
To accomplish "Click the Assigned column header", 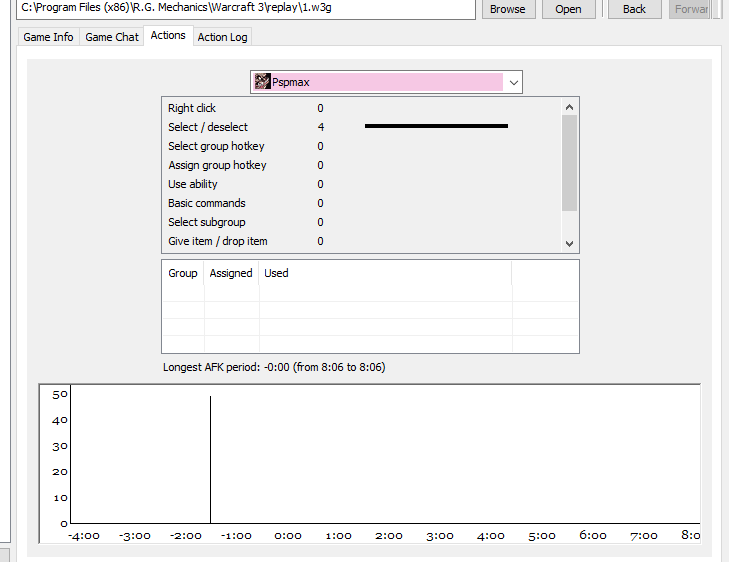I will (231, 273).
